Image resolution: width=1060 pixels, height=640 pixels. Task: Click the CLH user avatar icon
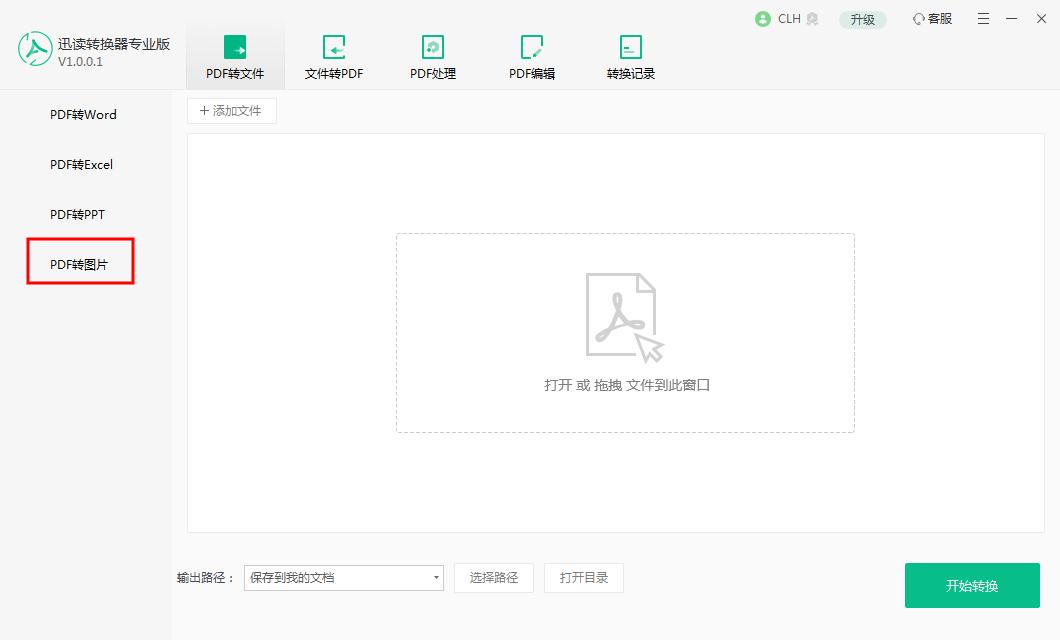pyautogui.click(x=761, y=18)
